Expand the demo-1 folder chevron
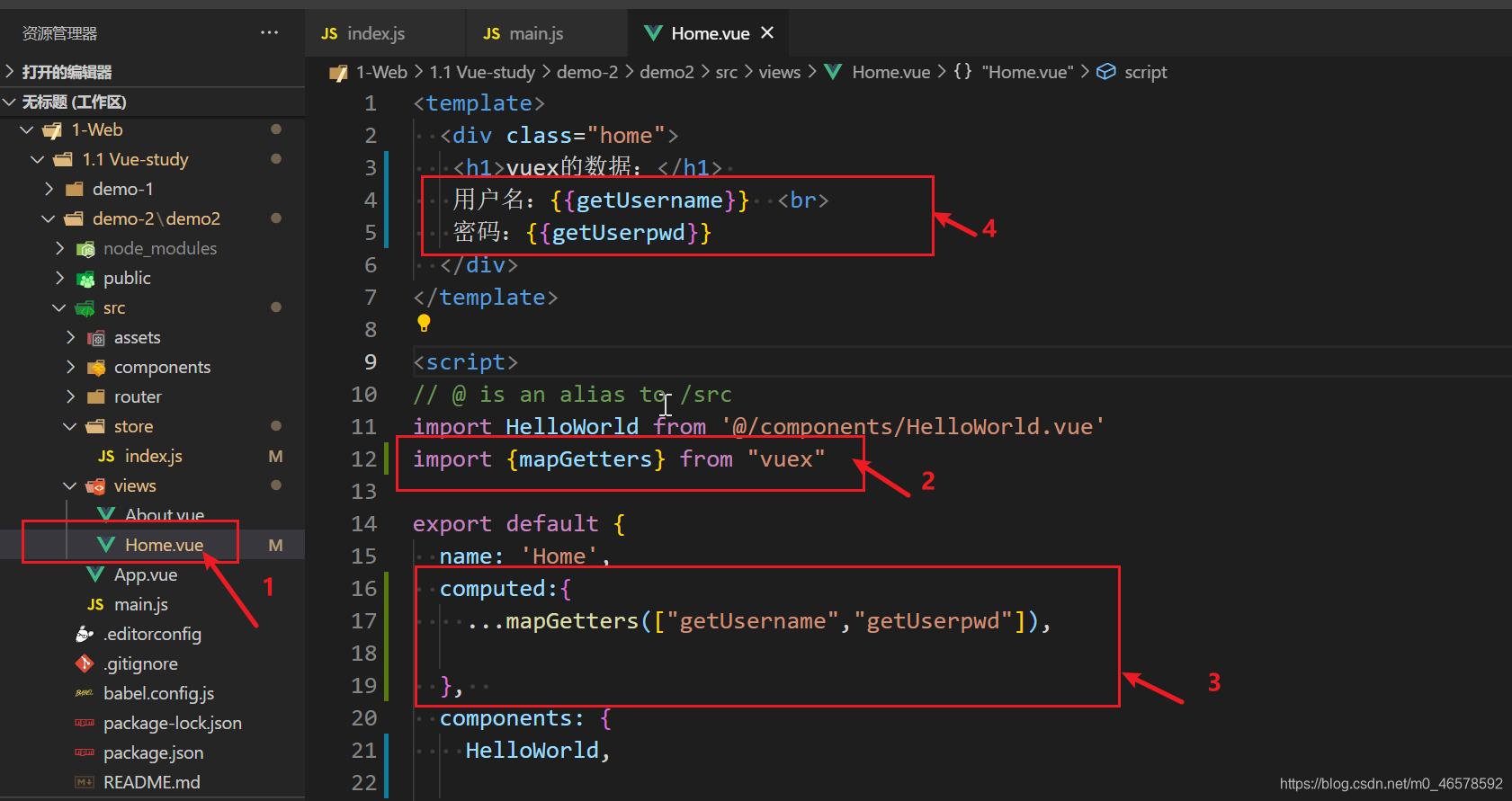The width and height of the screenshot is (1512, 801). coord(49,190)
